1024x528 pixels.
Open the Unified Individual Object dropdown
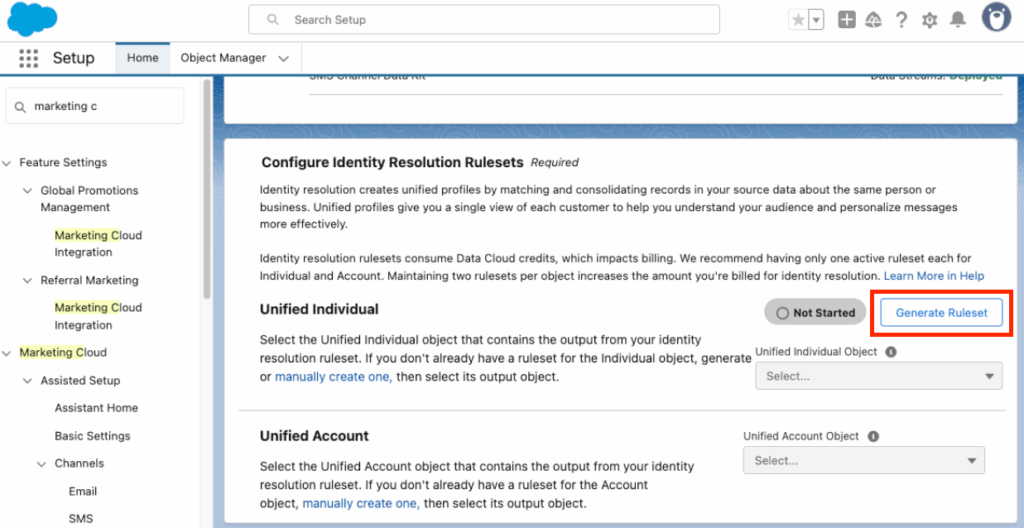(878, 376)
